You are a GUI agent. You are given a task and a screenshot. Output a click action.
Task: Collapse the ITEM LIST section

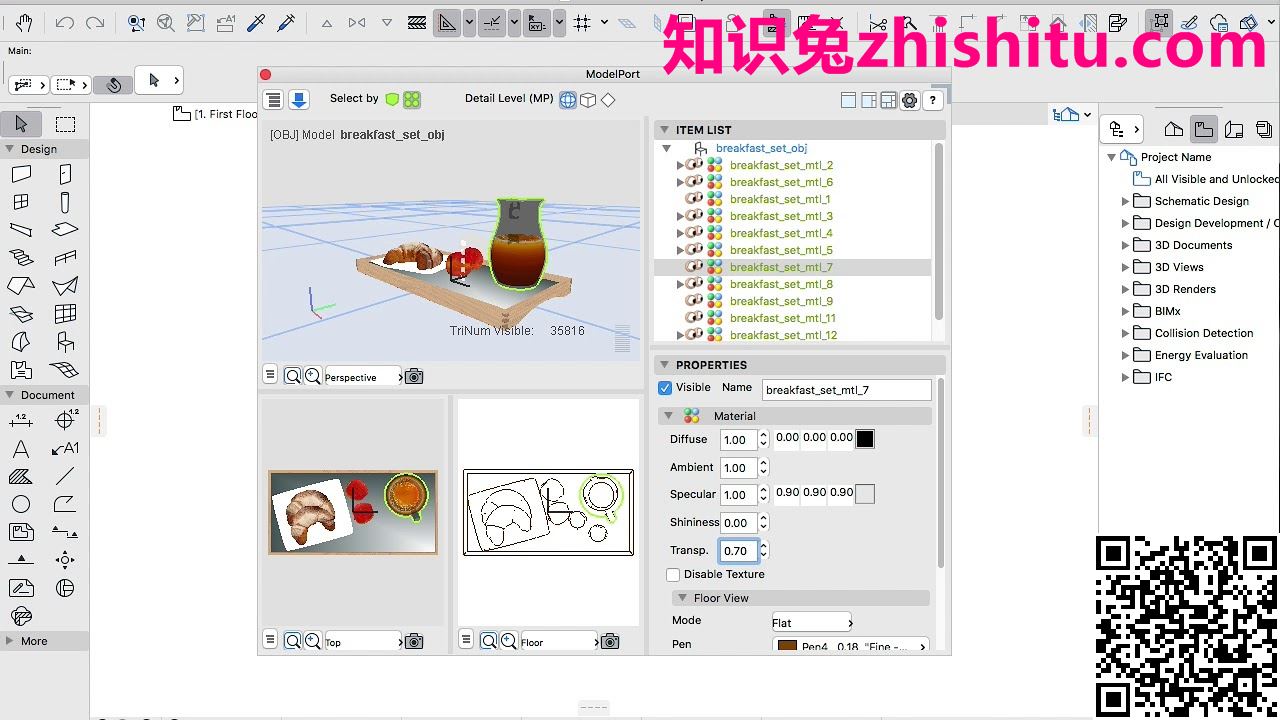pos(663,130)
